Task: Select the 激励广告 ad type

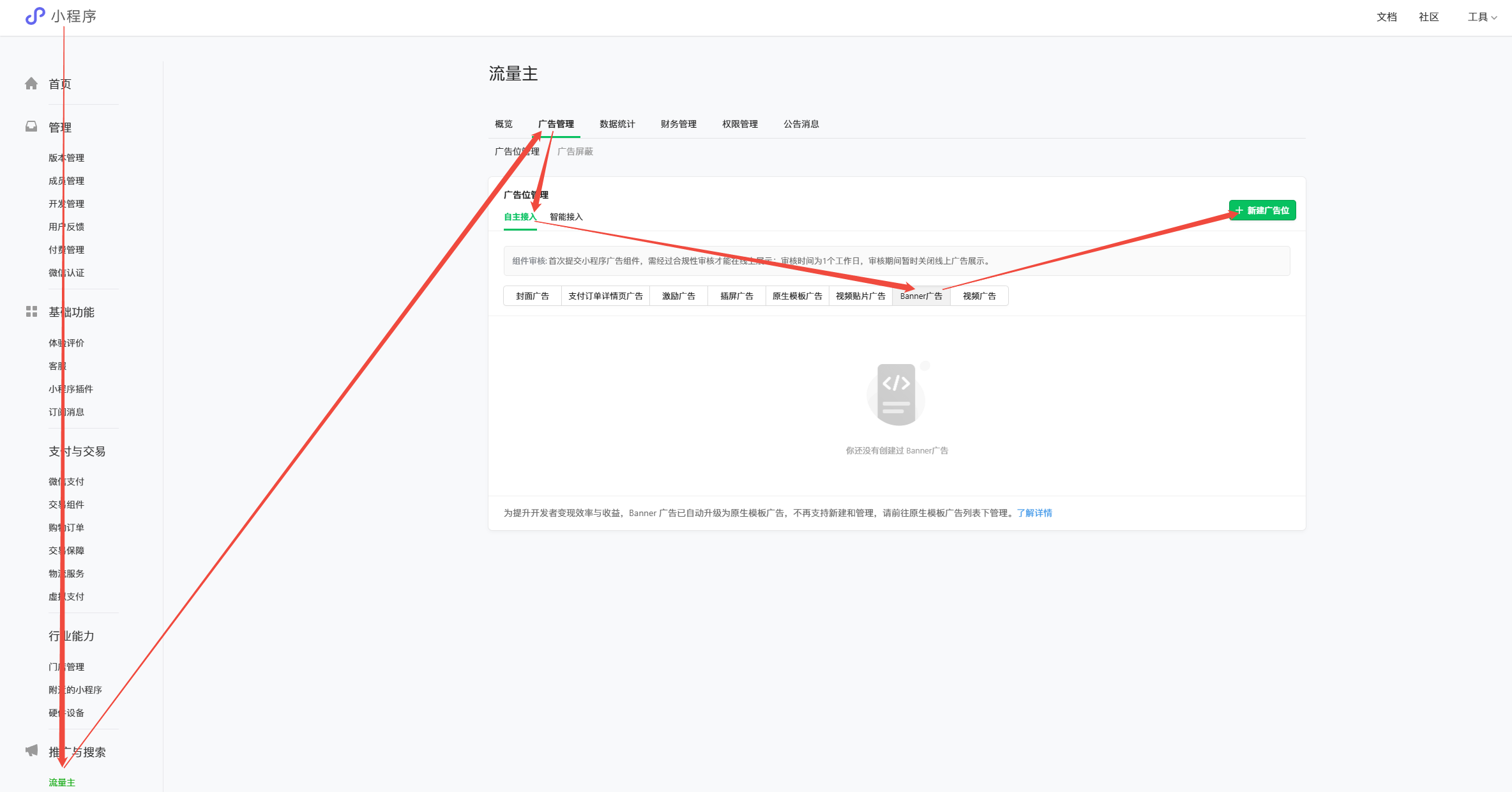Action: pos(678,296)
